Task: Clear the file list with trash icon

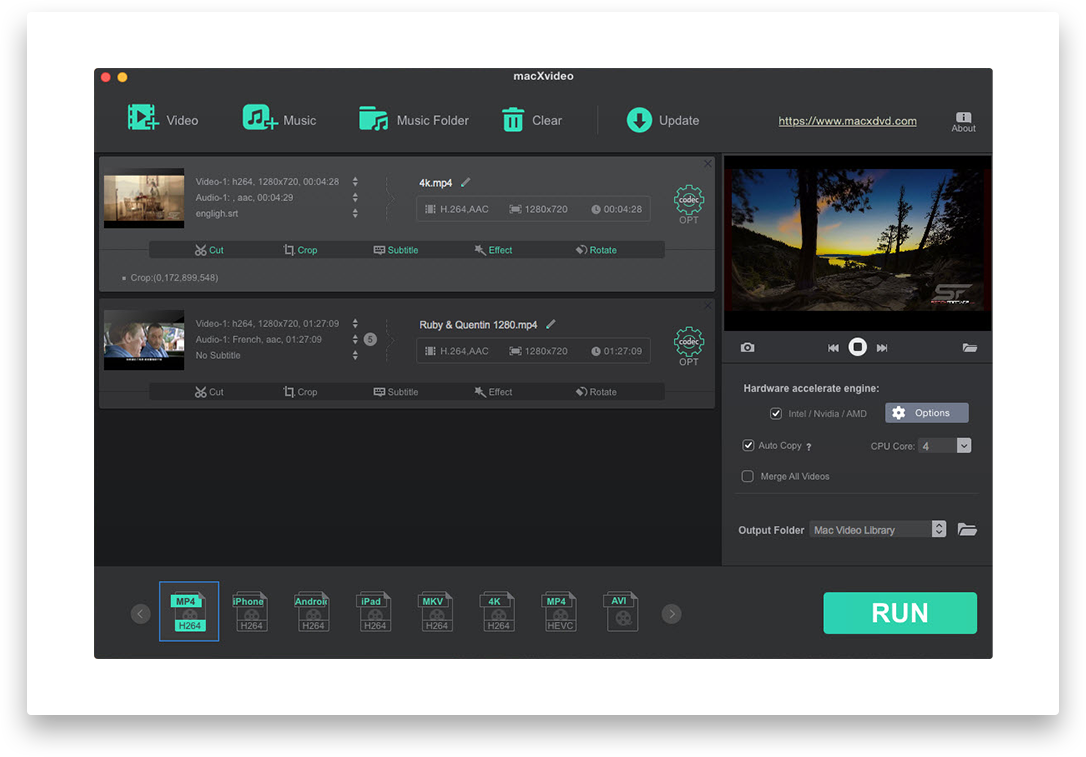Action: click(x=513, y=120)
